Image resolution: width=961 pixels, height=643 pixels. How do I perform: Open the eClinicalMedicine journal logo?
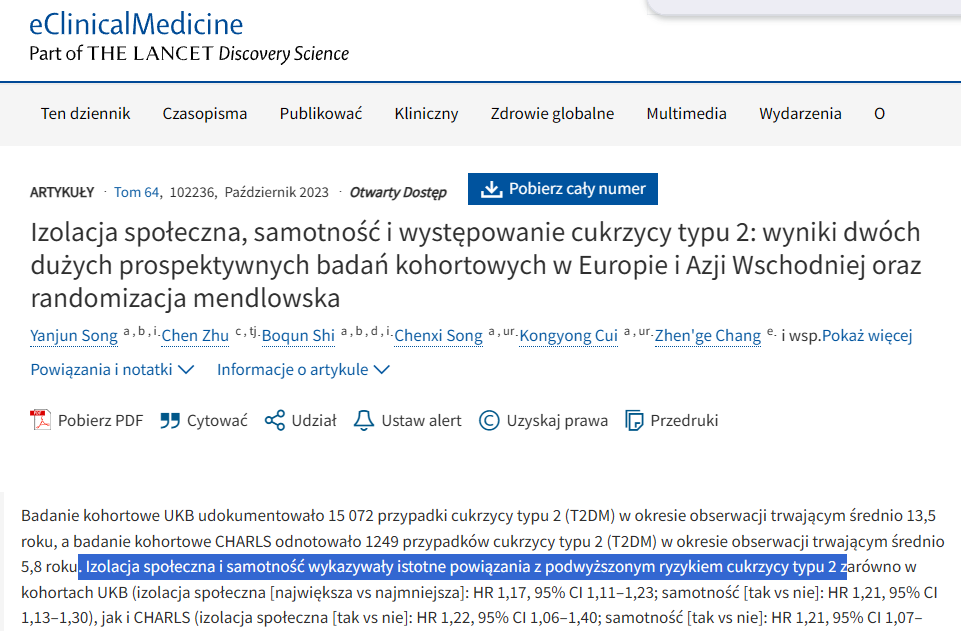coord(136,24)
